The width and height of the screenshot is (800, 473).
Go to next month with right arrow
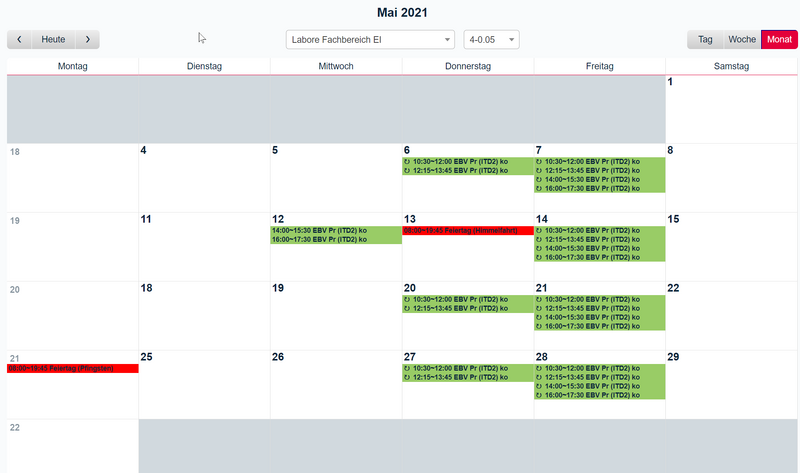click(x=88, y=39)
